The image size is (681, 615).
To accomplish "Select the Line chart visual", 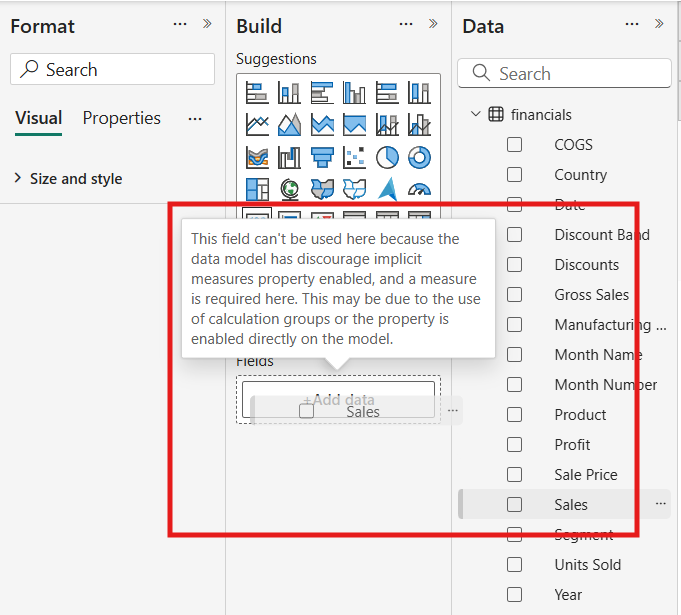I will (x=257, y=125).
